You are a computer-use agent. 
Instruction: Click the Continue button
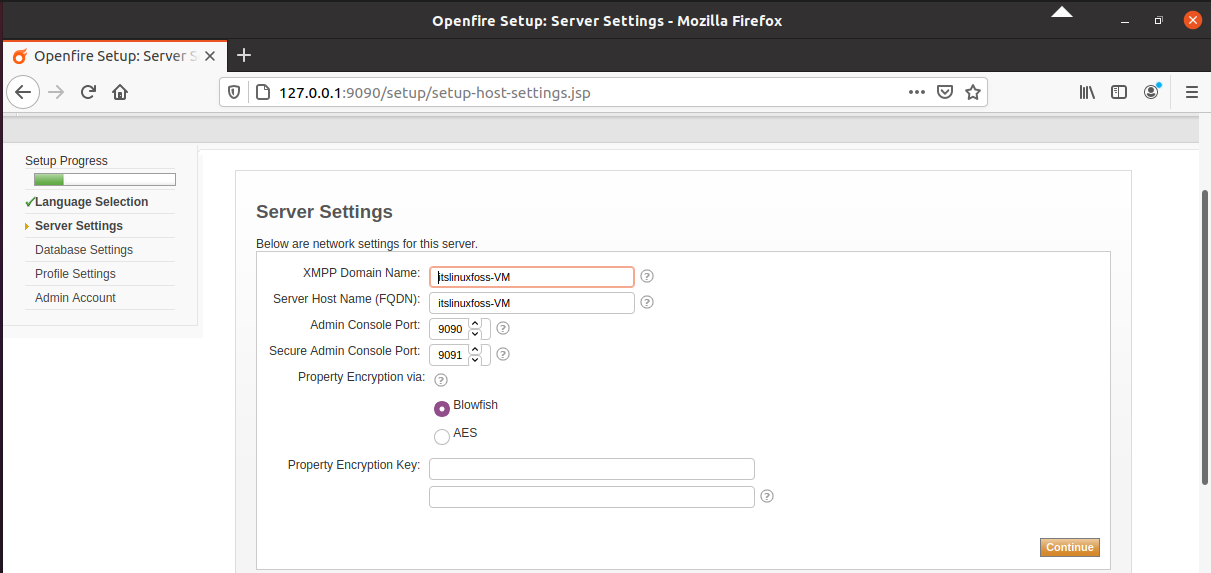(x=1070, y=547)
